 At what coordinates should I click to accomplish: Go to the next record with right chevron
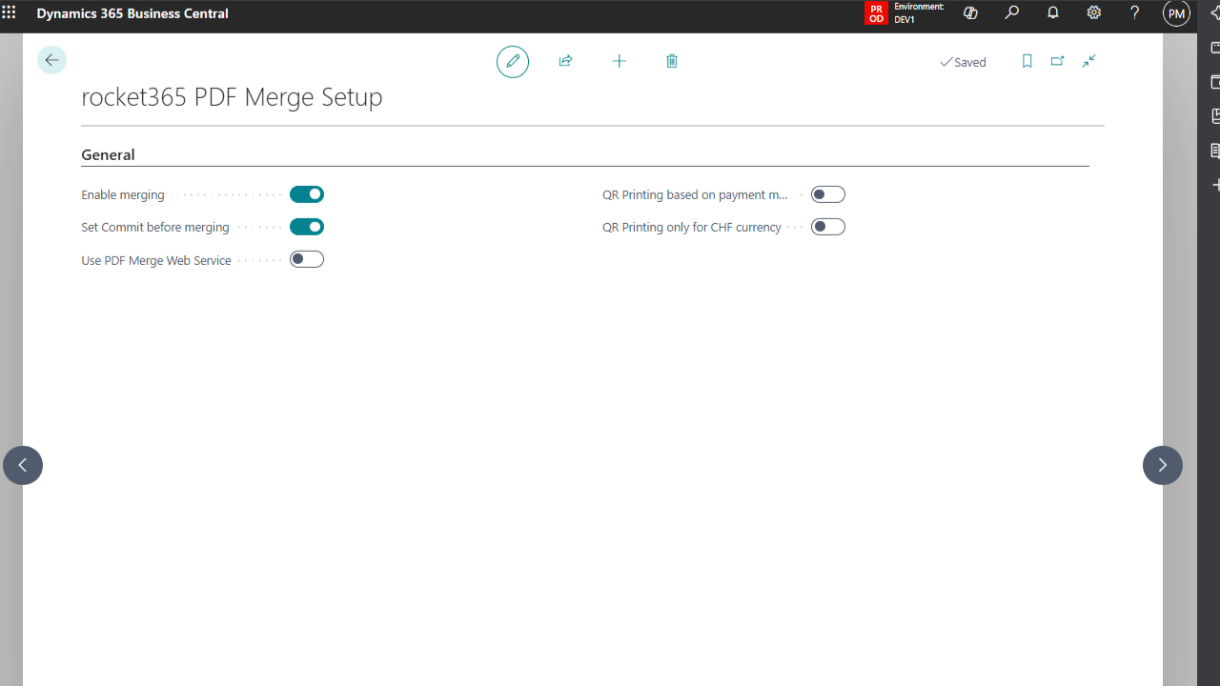(x=1163, y=465)
